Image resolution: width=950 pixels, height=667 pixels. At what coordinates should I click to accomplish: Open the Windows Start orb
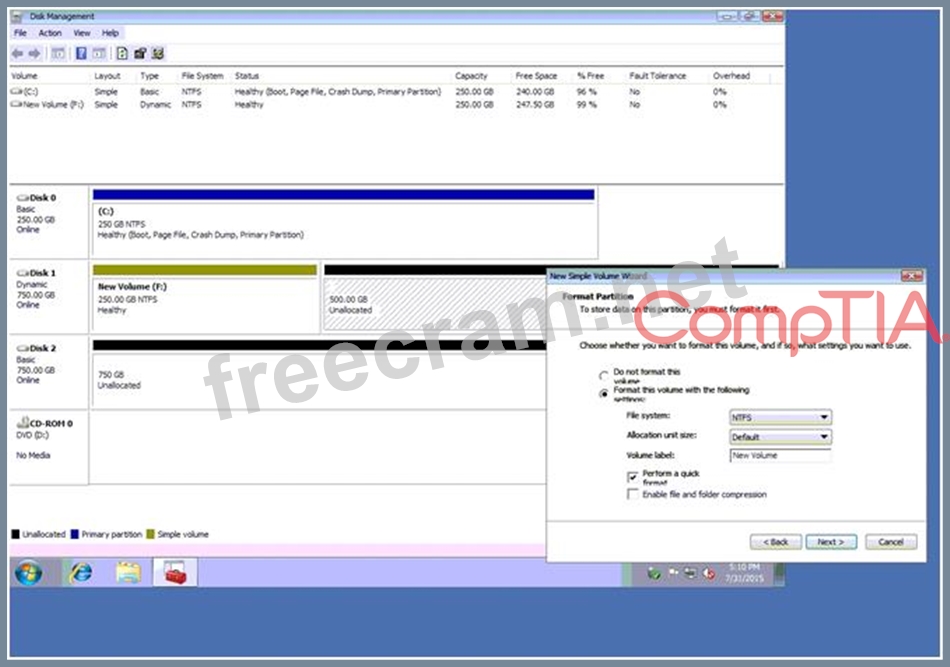point(28,572)
